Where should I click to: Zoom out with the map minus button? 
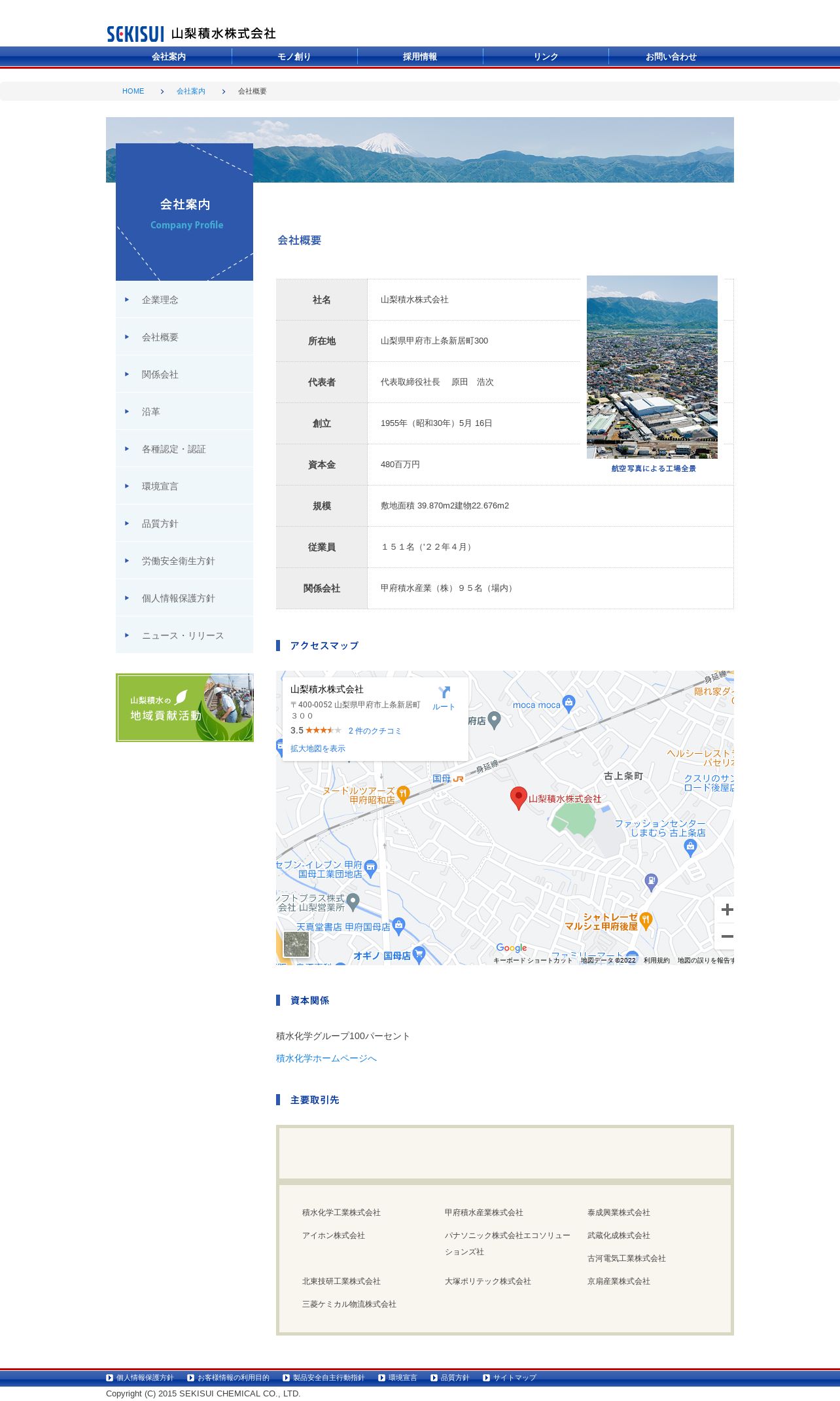pos(727,936)
